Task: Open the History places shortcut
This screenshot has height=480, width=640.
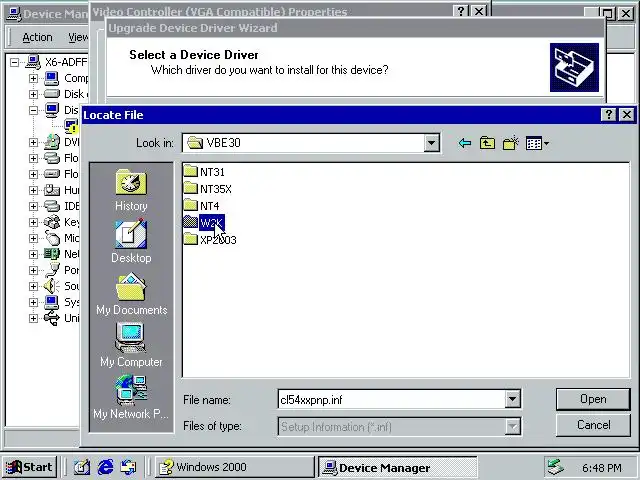Action: pyautogui.click(x=131, y=190)
